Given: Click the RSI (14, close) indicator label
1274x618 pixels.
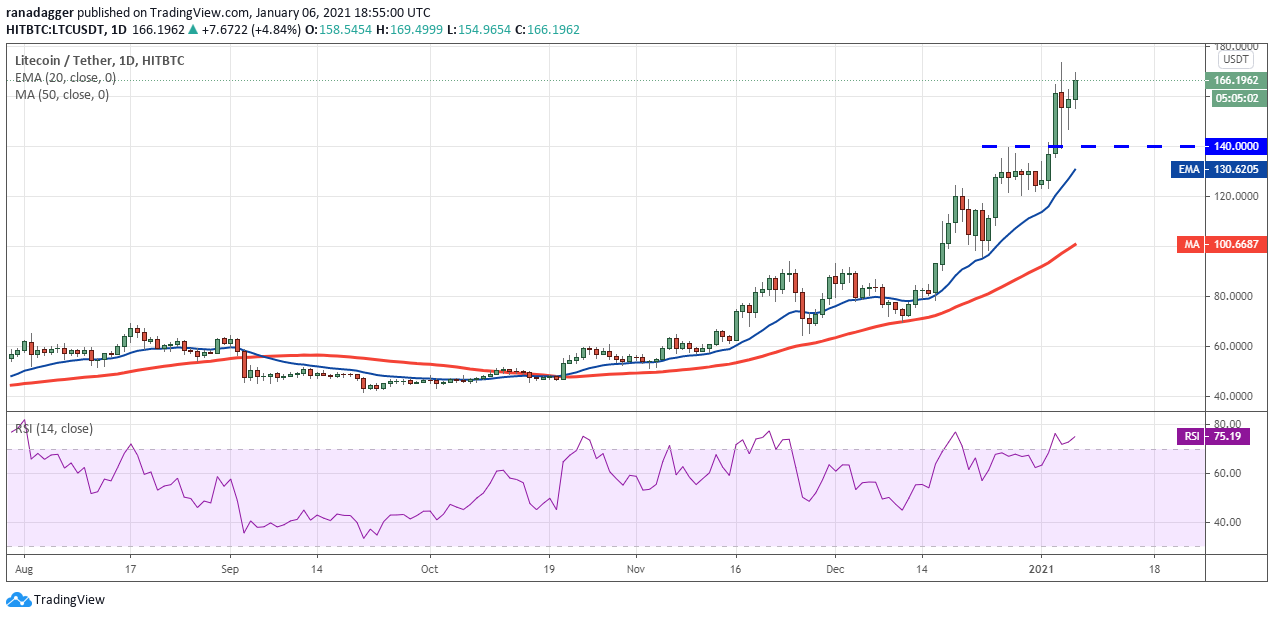Looking at the screenshot, I should pos(57,429).
